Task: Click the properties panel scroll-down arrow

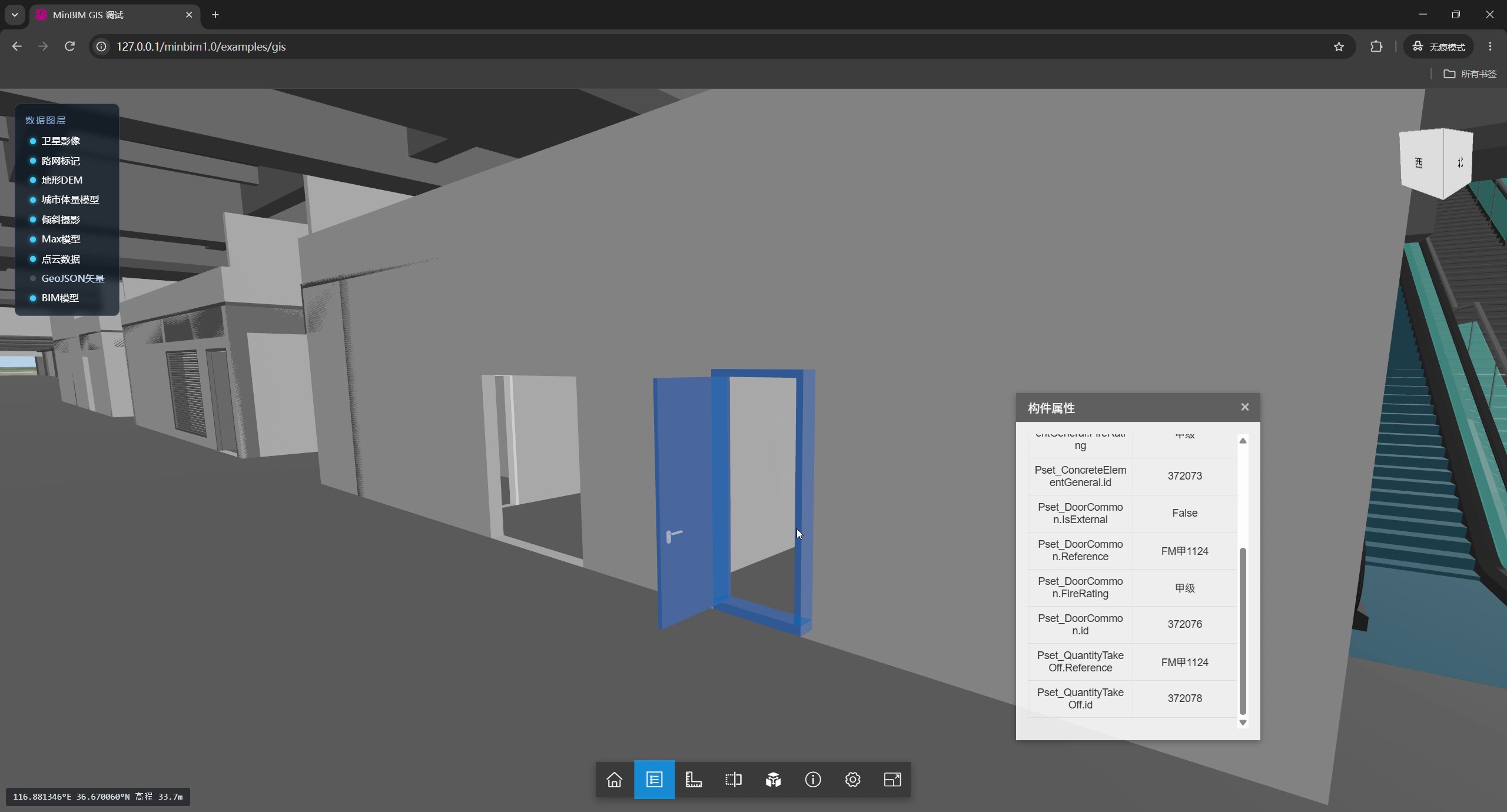Action: click(1243, 723)
